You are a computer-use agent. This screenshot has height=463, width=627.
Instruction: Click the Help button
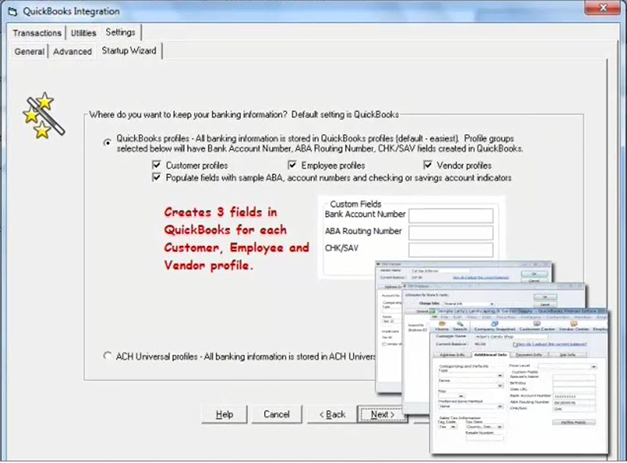click(x=224, y=414)
